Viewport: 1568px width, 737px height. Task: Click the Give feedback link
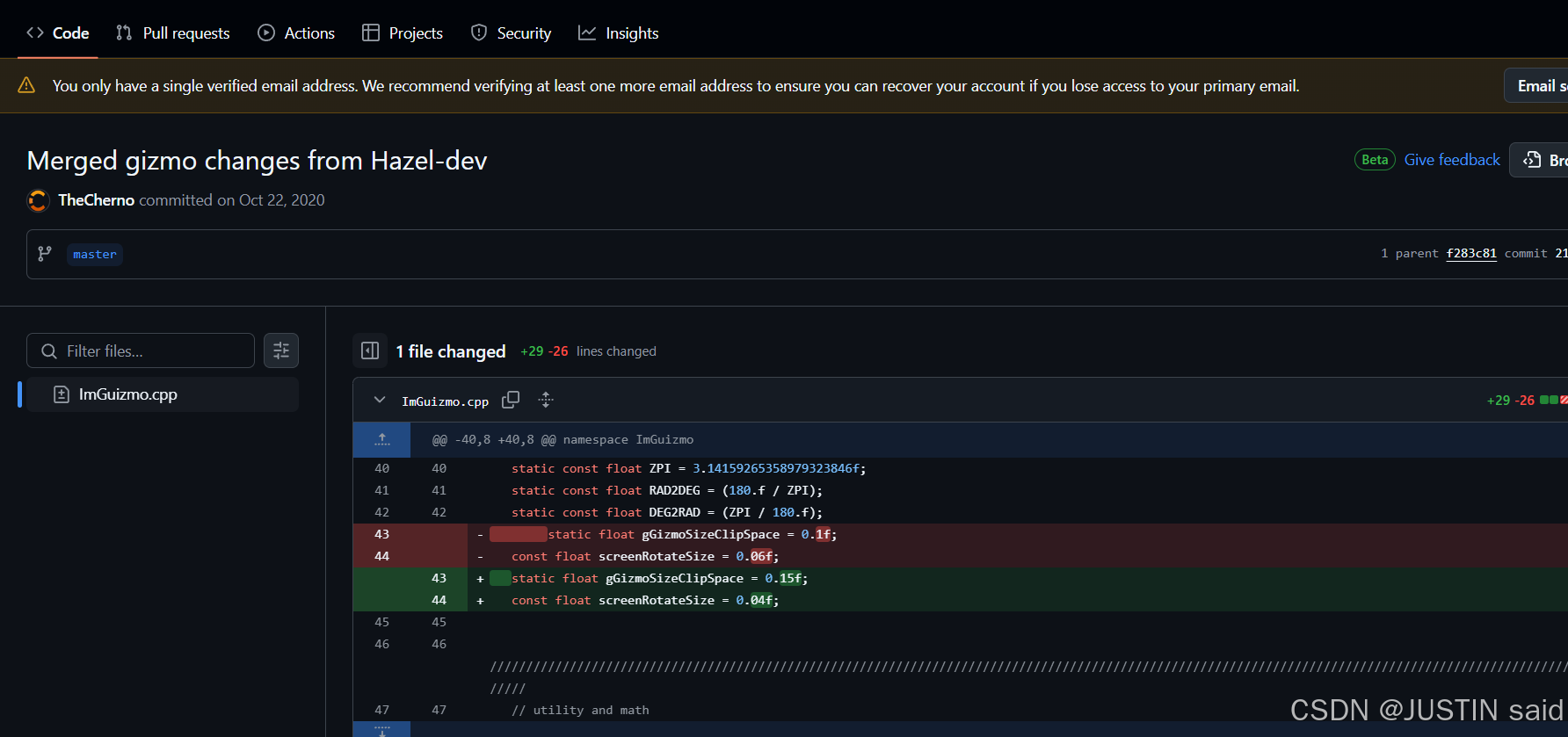point(1451,160)
